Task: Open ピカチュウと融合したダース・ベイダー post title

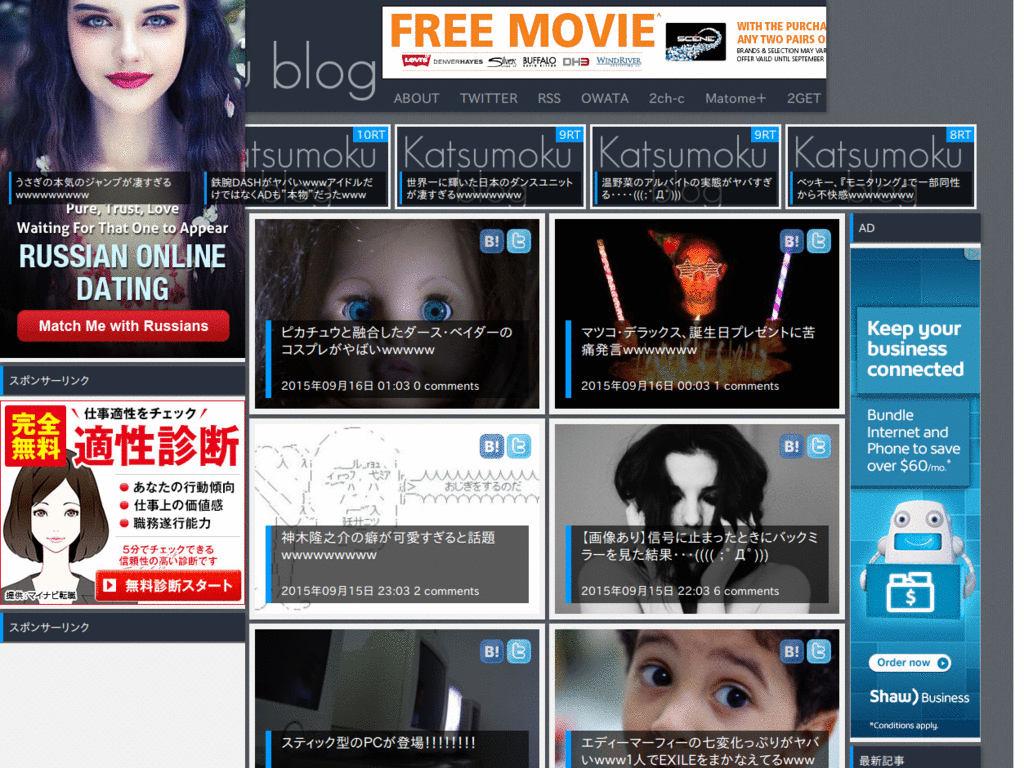Action: (x=396, y=341)
